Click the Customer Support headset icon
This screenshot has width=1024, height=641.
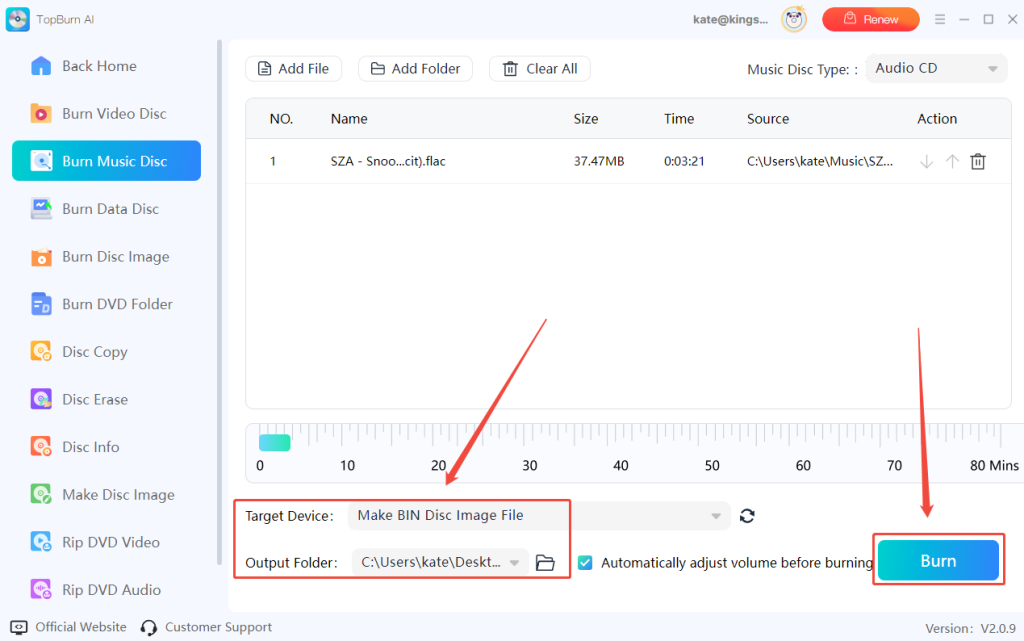[x=149, y=628]
